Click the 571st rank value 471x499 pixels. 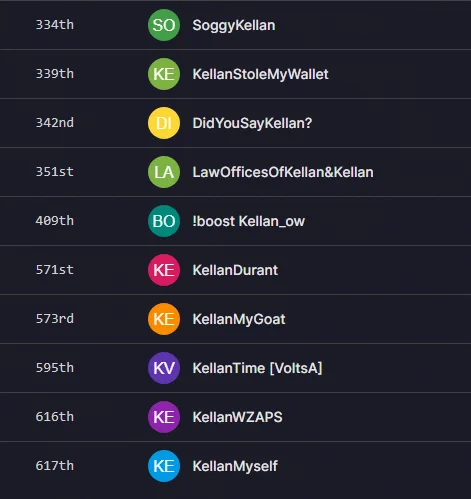point(55,270)
